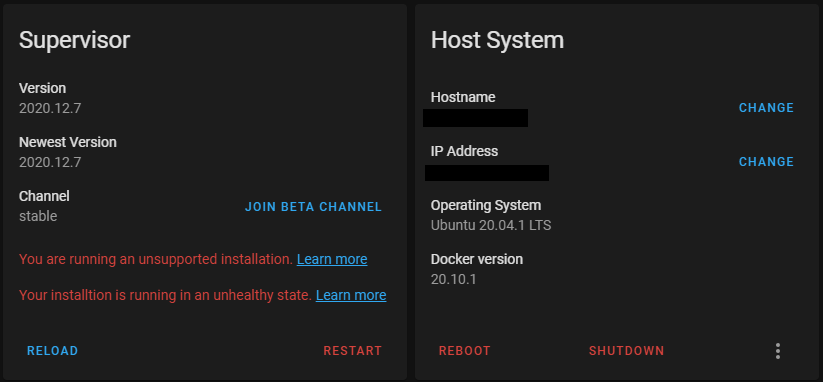Change the Hostname
Screen dimensions: 823x382
click(766, 108)
